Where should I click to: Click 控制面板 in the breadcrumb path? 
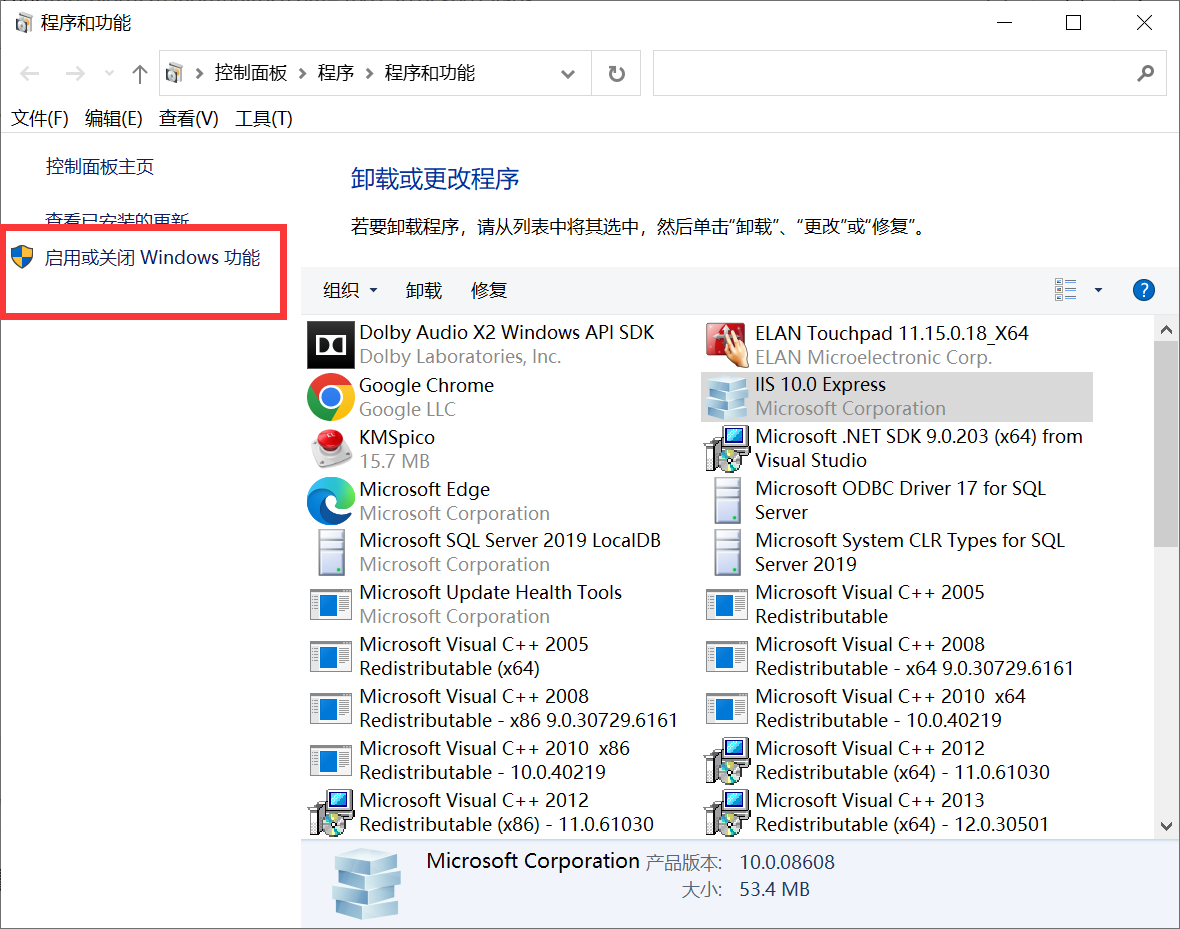point(251,73)
